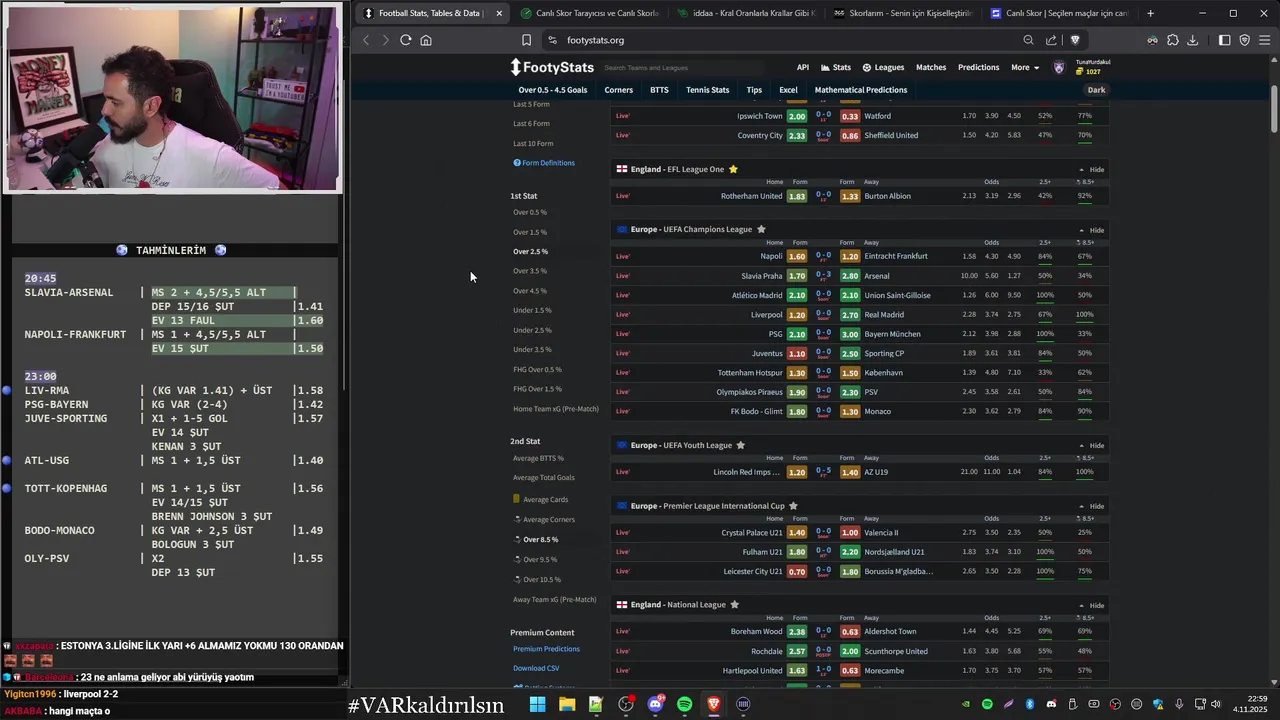Select Under 2.5 % first stat

pyautogui.click(x=532, y=330)
